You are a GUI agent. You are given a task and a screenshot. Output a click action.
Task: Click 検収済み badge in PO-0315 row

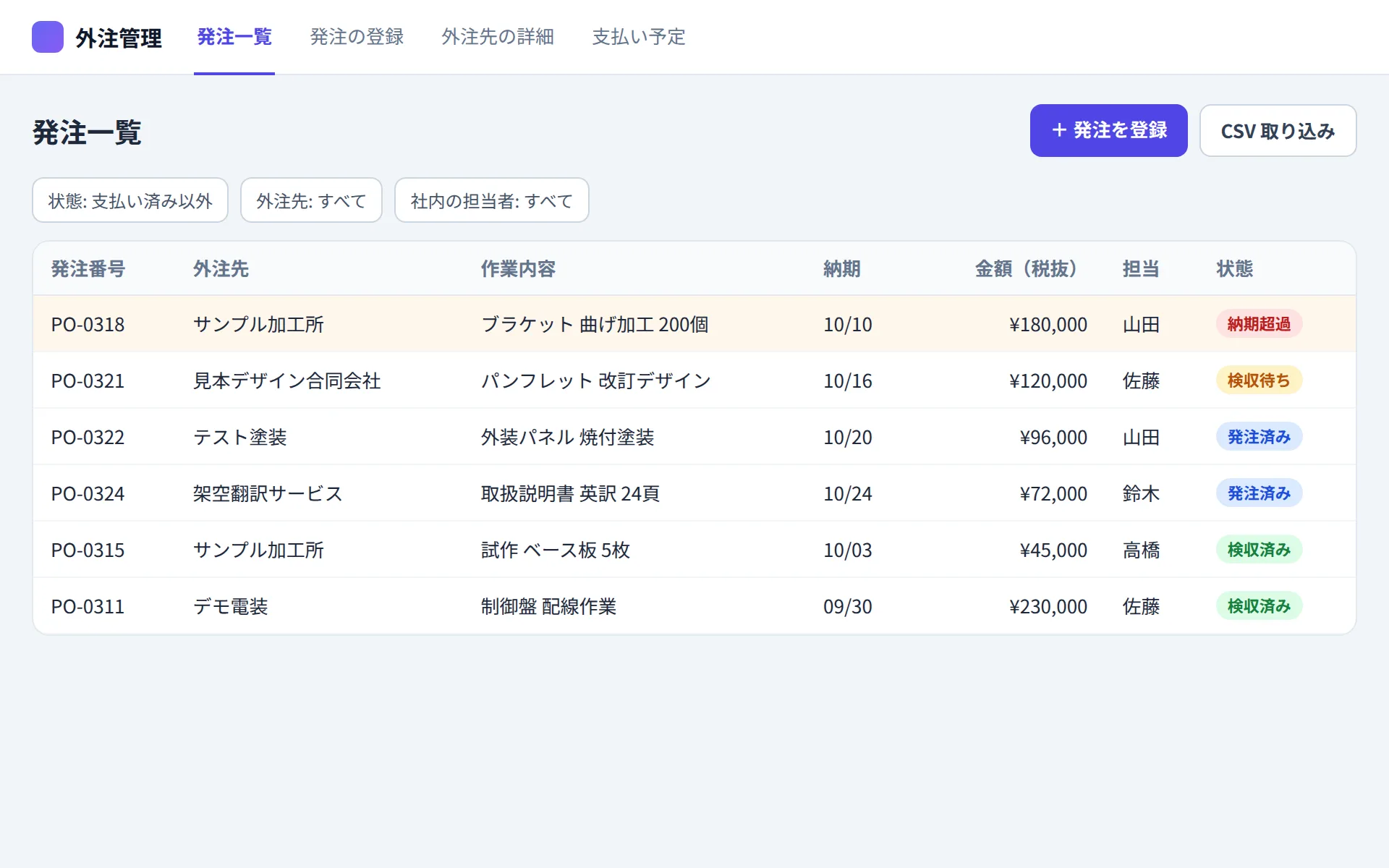pos(1259,550)
